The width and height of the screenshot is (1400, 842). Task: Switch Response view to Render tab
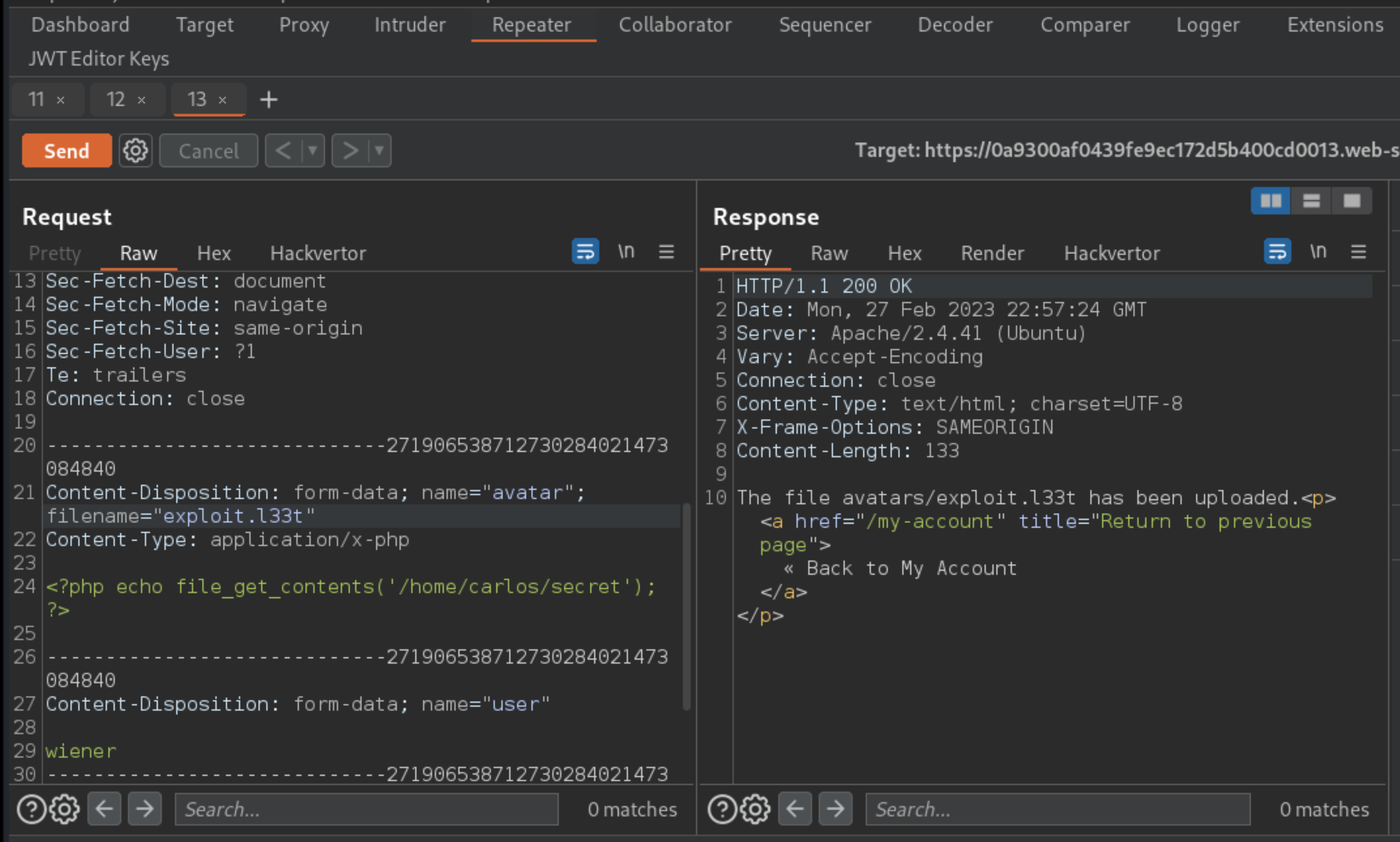click(x=992, y=253)
